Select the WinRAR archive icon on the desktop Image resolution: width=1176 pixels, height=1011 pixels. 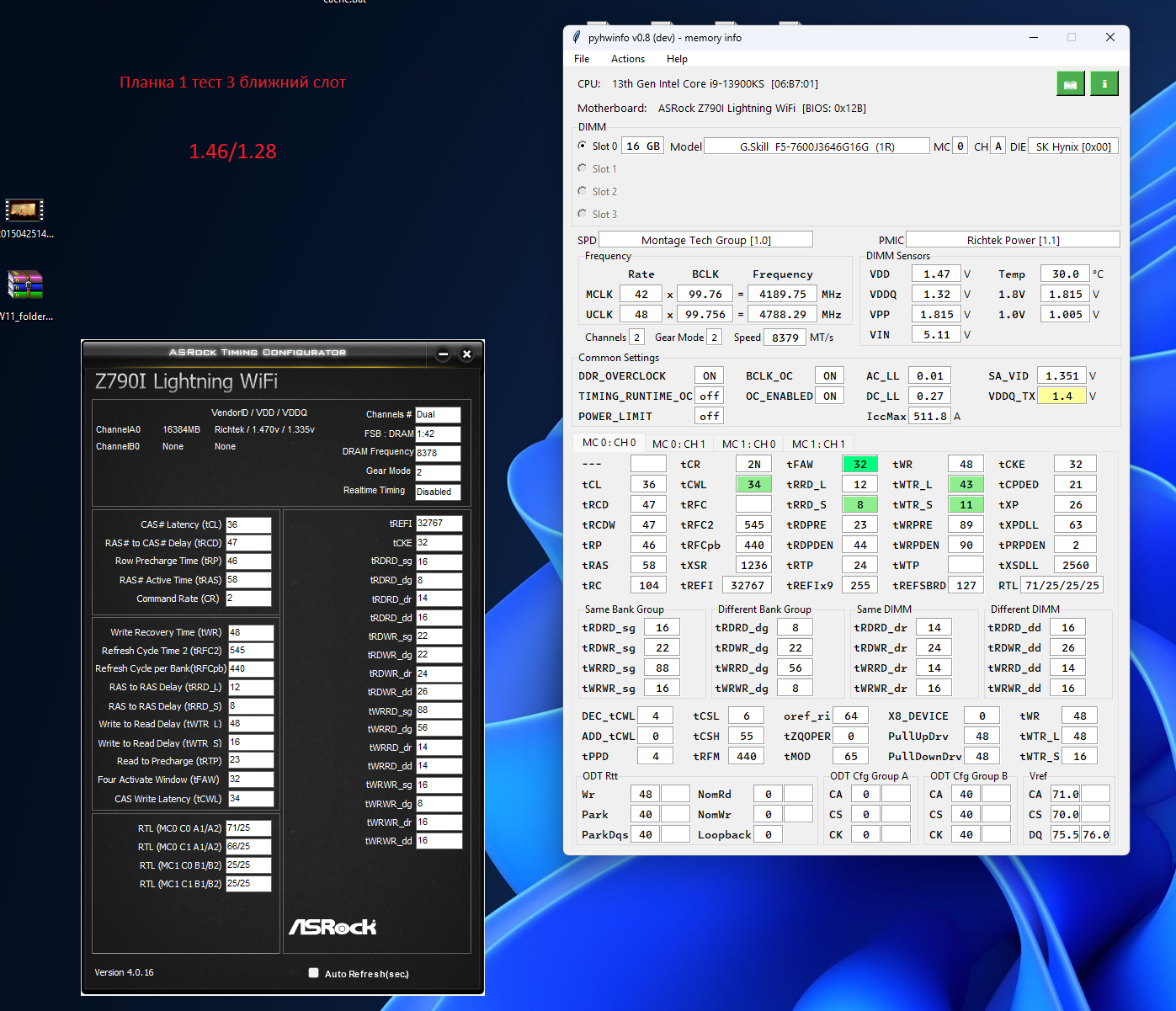[x=24, y=285]
